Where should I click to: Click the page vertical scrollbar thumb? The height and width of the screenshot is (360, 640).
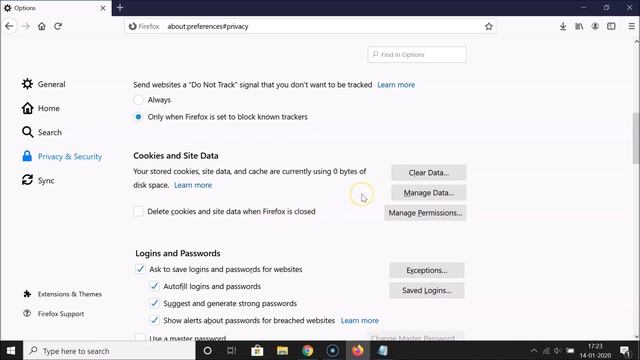coord(636,138)
